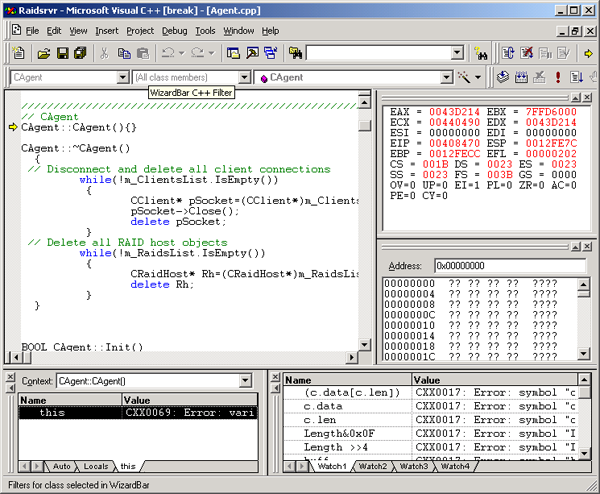Undo the last edit
The image size is (600, 494).
click(168, 53)
